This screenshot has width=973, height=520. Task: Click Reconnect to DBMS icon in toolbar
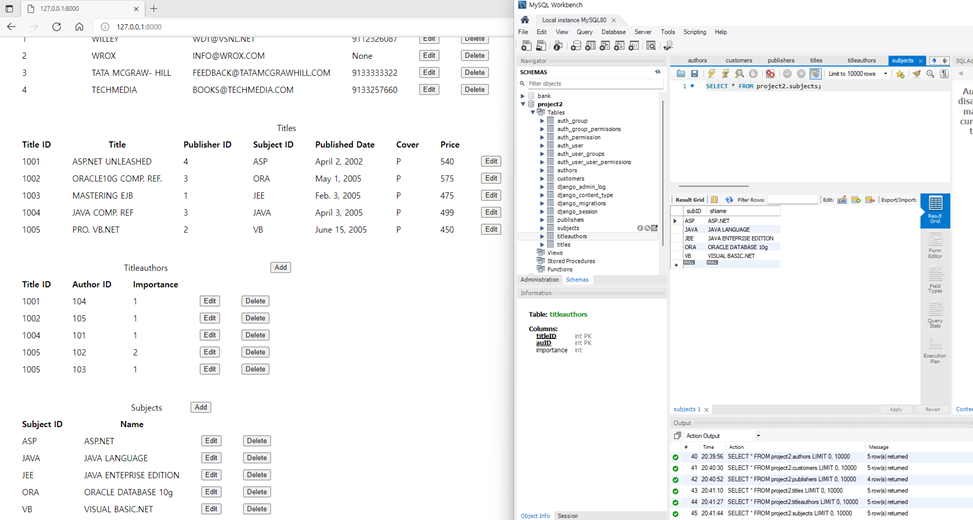point(668,45)
